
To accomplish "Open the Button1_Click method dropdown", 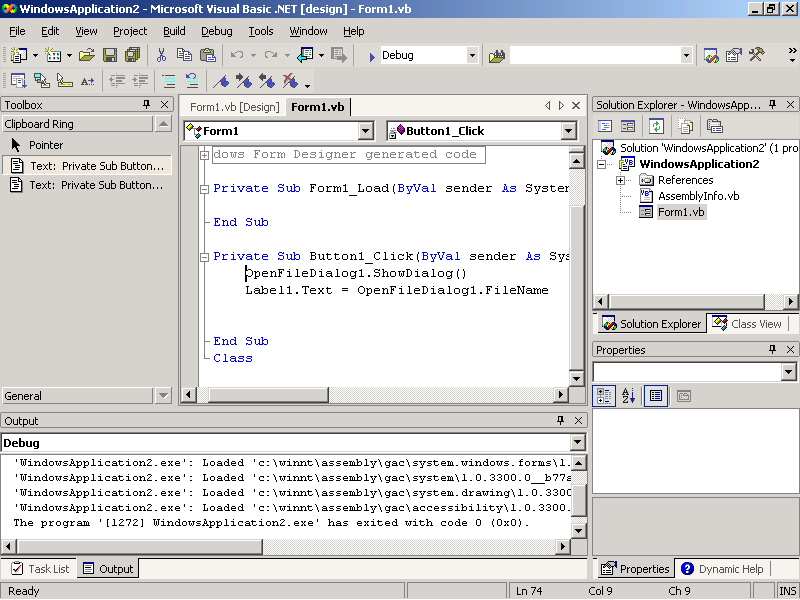I will (568, 131).
